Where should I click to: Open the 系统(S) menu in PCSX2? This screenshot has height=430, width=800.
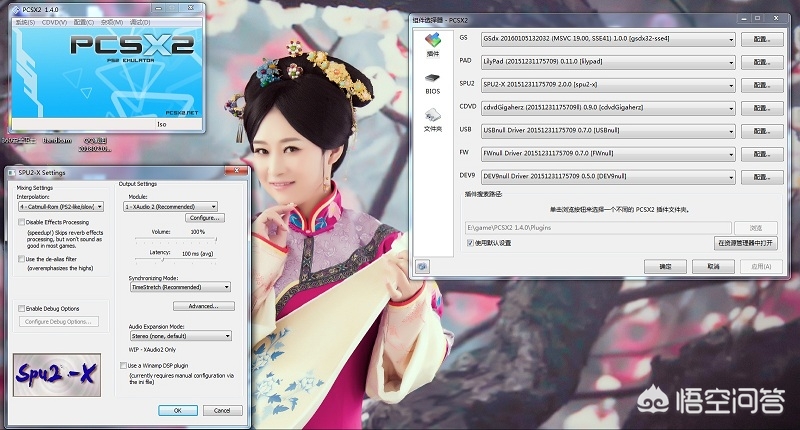[x=25, y=22]
